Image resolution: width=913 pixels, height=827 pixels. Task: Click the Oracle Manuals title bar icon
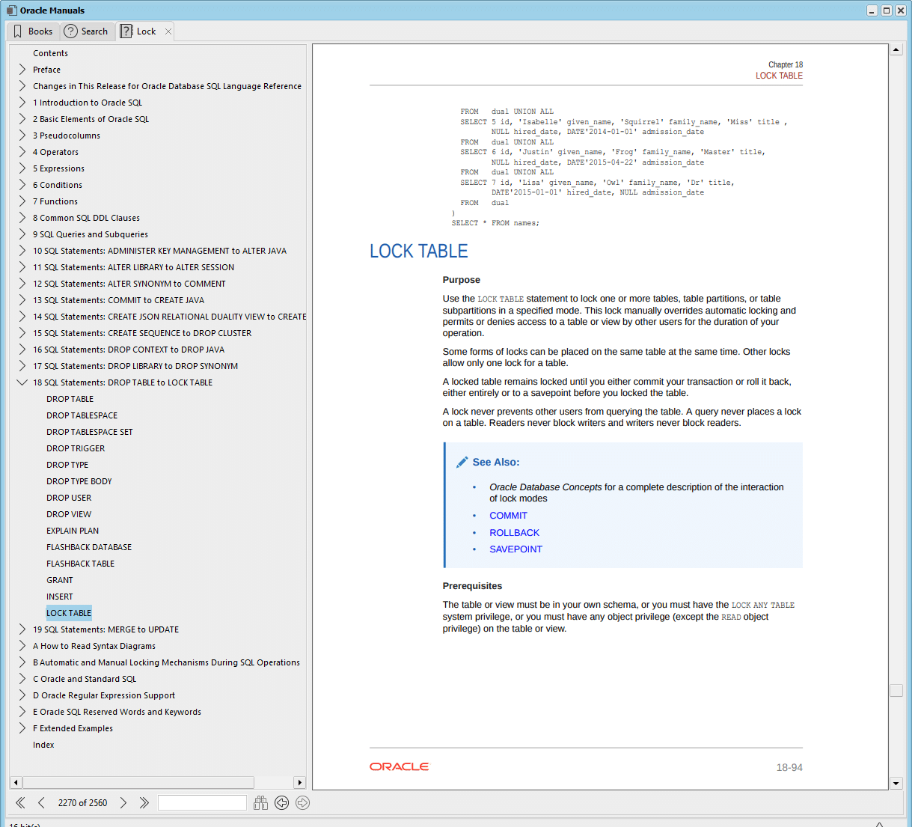[x=12, y=10]
